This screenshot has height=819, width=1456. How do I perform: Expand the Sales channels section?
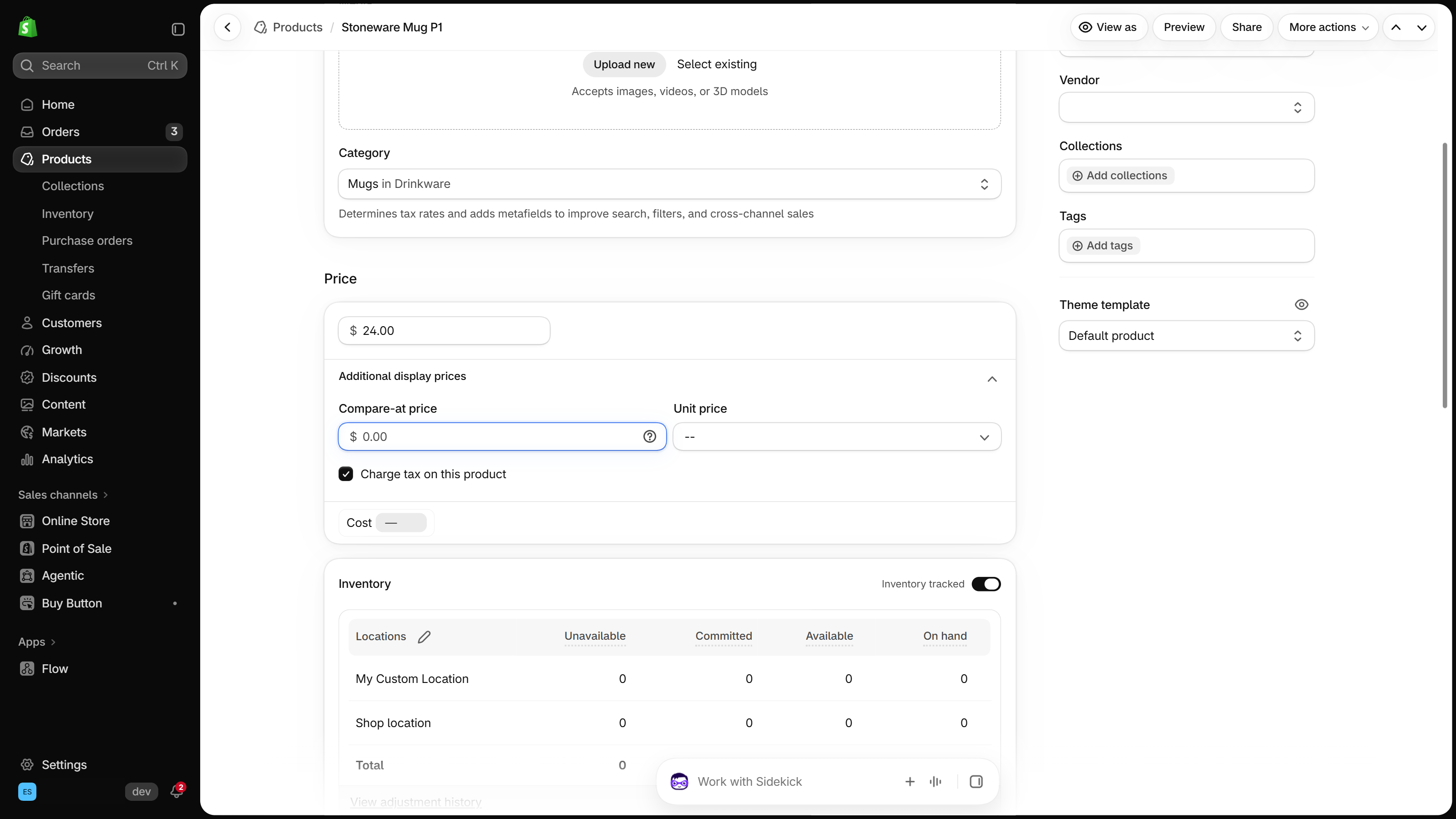pyautogui.click(x=63, y=495)
